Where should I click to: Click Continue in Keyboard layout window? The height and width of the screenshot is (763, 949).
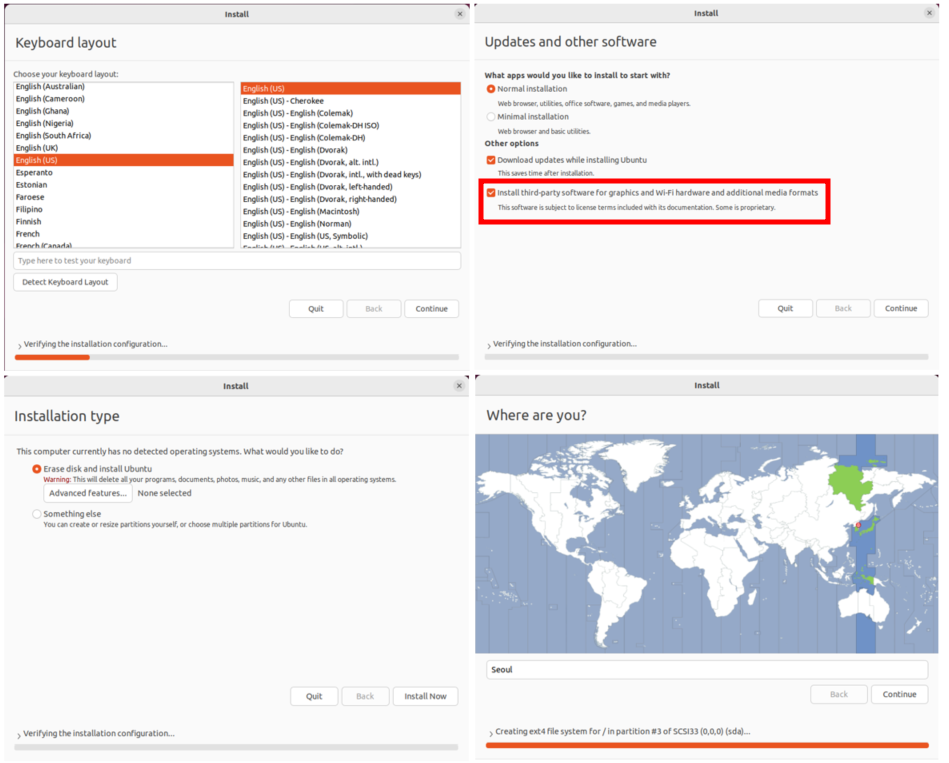coord(432,309)
